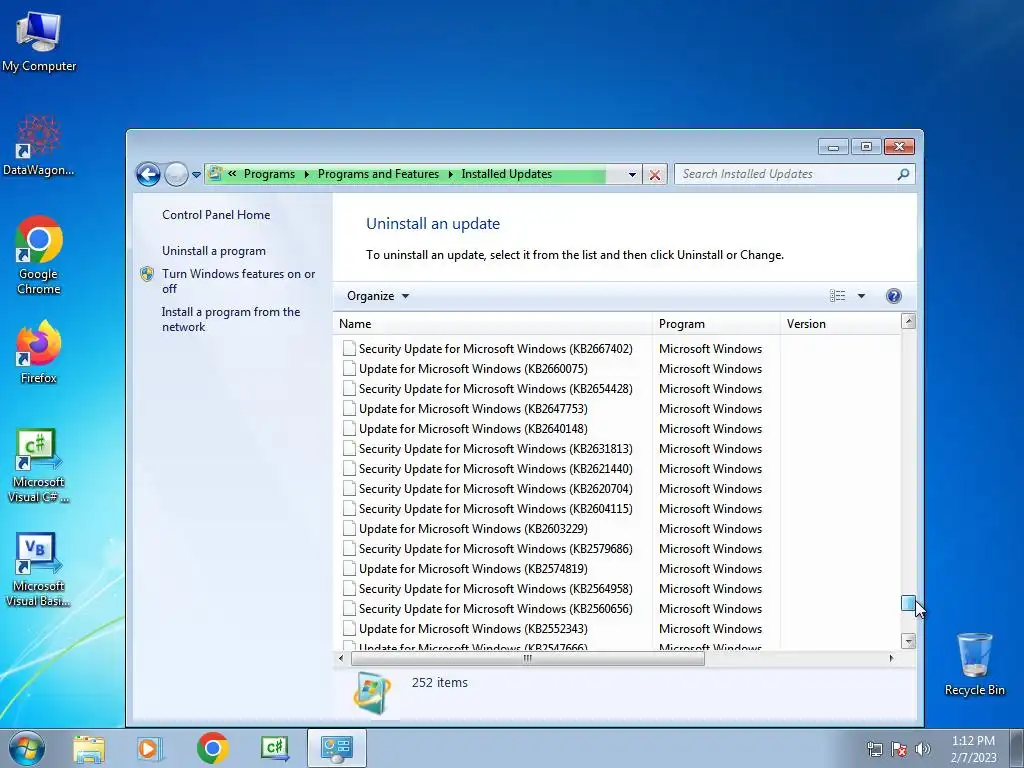
Task: Open My Computer desktop icon
Action: click(x=39, y=42)
